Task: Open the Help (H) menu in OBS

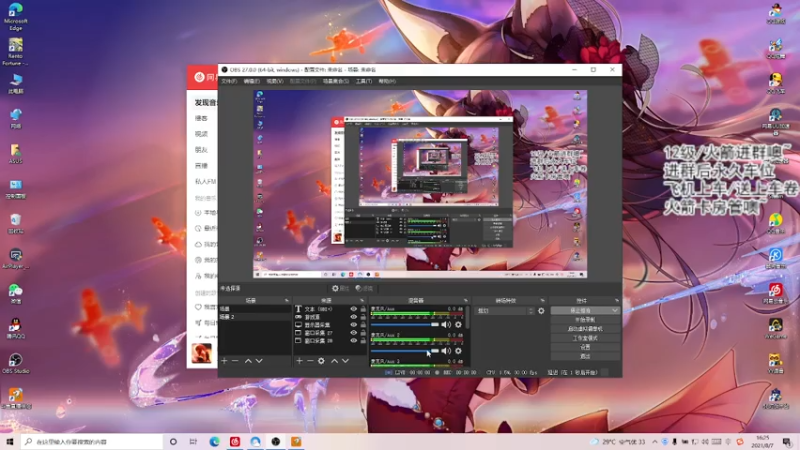Action: (387, 81)
